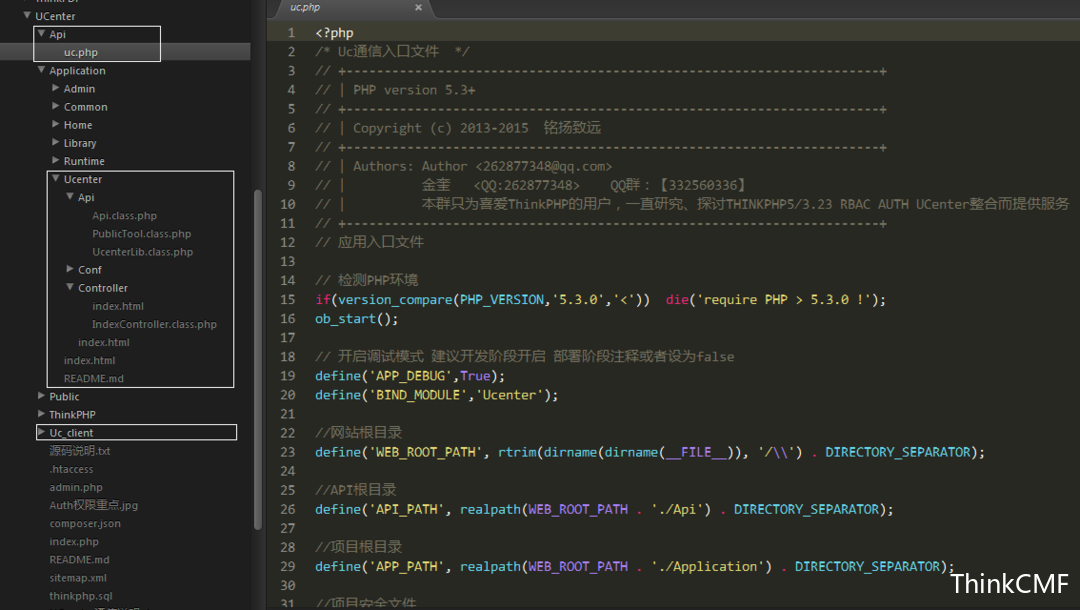Open index.php in root folder
The width and height of the screenshot is (1080, 610).
pos(74,541)
